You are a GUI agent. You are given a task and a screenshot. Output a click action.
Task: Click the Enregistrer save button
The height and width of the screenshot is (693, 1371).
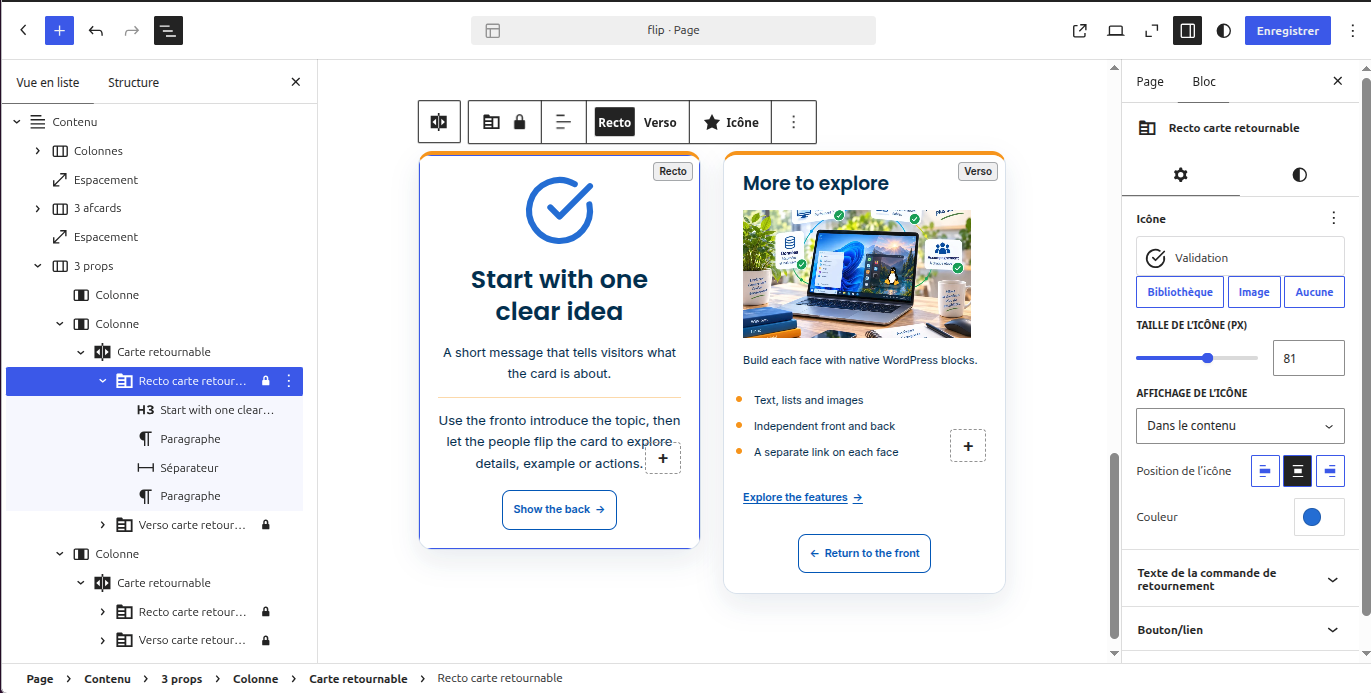1288,30
